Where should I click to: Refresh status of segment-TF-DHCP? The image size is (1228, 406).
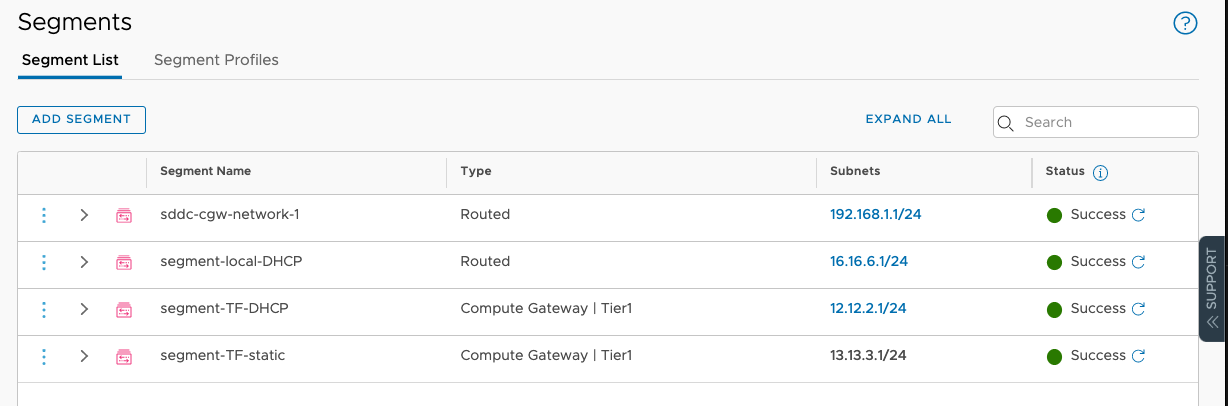pos(1138,309)
